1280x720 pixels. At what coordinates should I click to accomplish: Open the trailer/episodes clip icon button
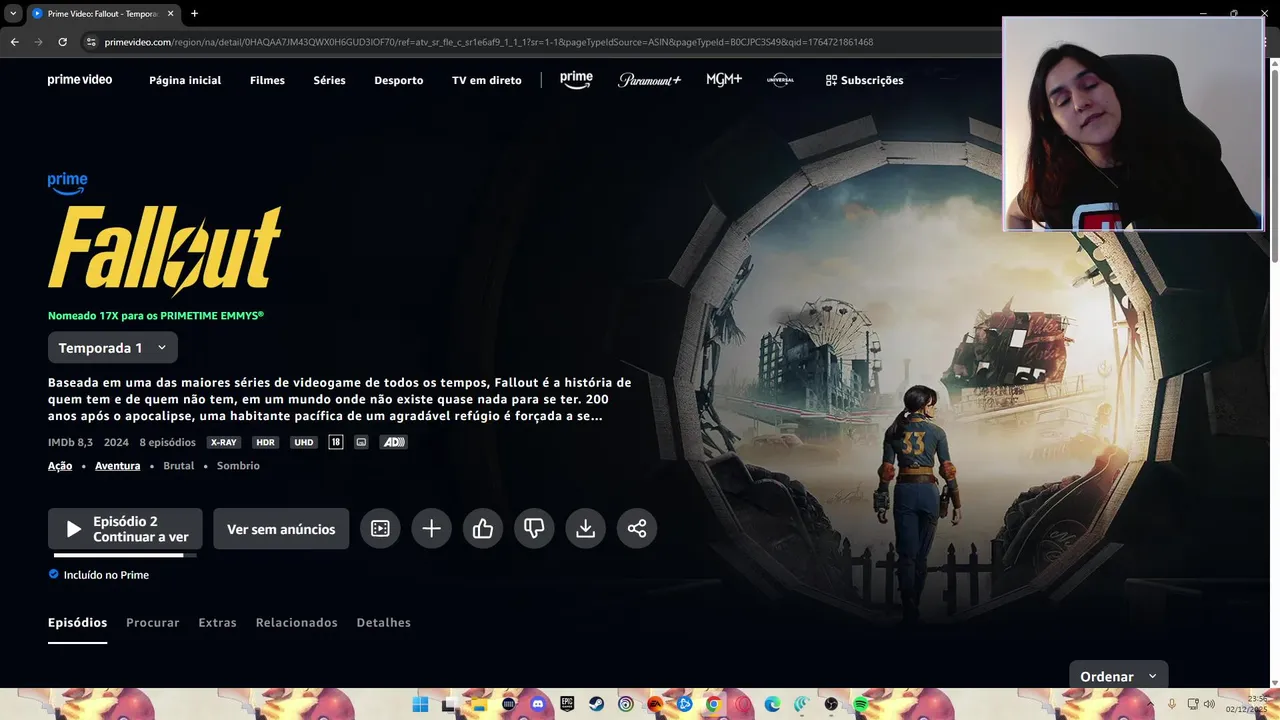tap(380, 529)
